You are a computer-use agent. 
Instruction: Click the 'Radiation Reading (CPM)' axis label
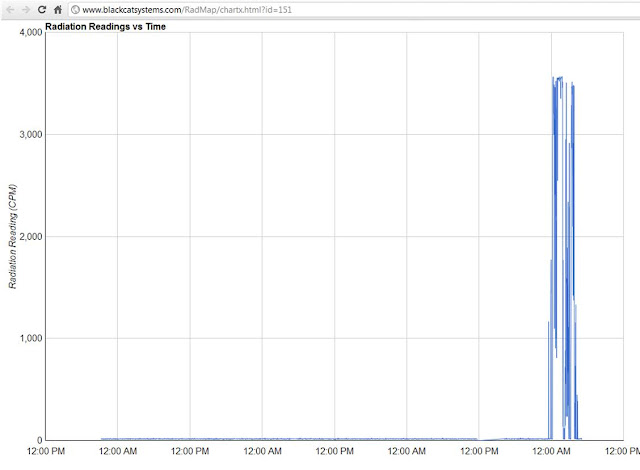[13, 237]
